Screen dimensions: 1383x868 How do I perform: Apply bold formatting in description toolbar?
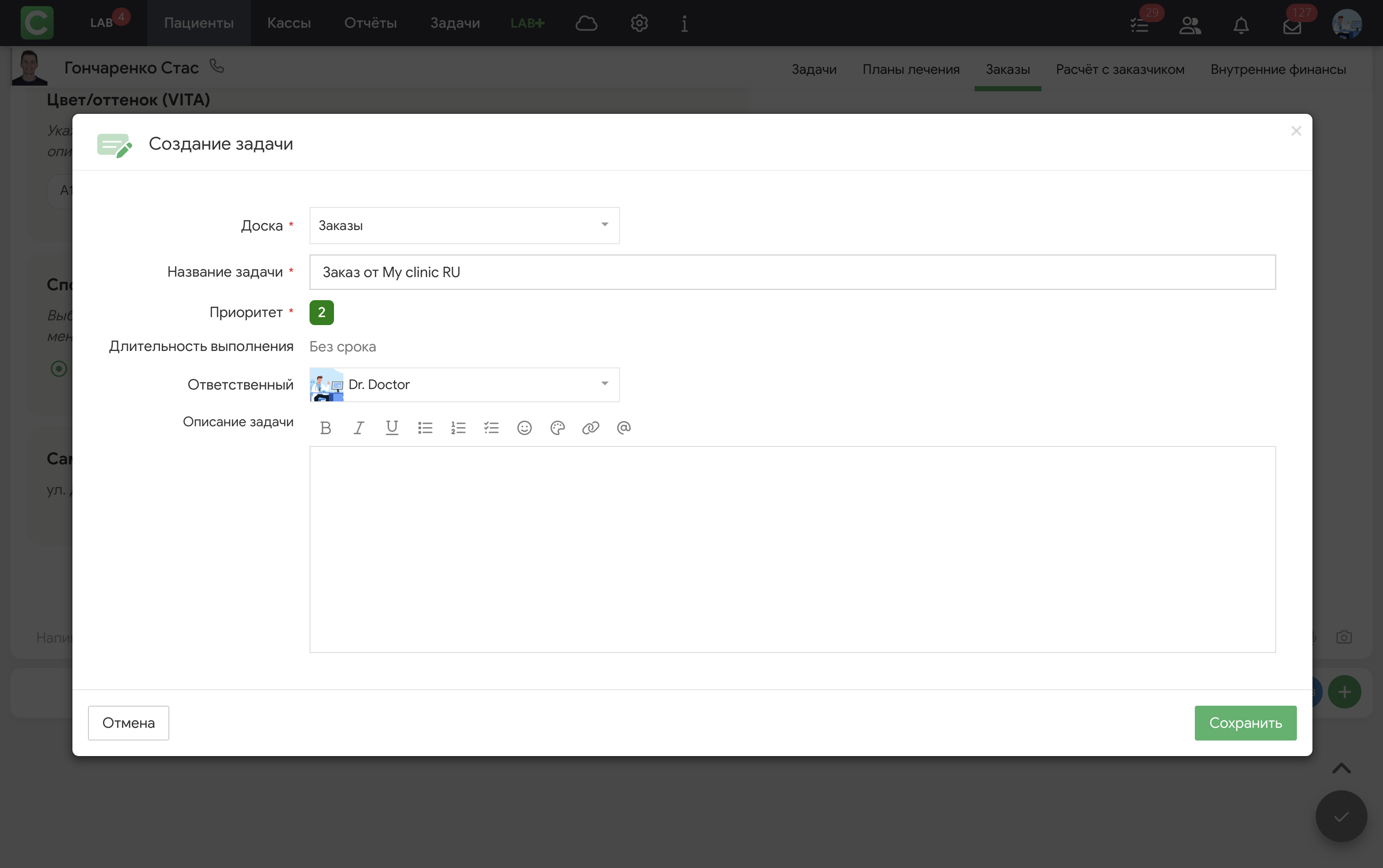tap(326, 428)
